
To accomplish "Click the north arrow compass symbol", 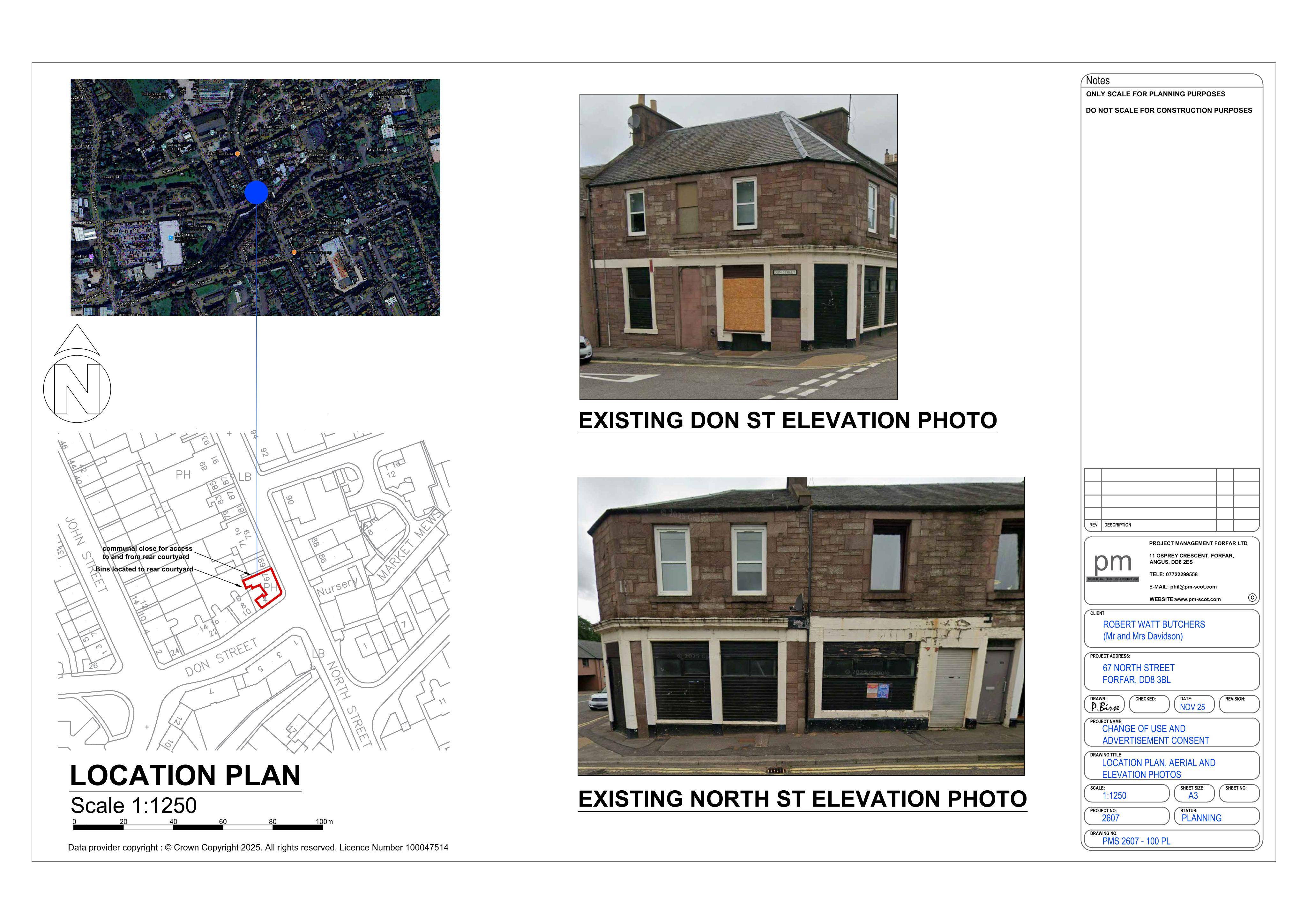I will pyautogui.click(x=78, y=374).
